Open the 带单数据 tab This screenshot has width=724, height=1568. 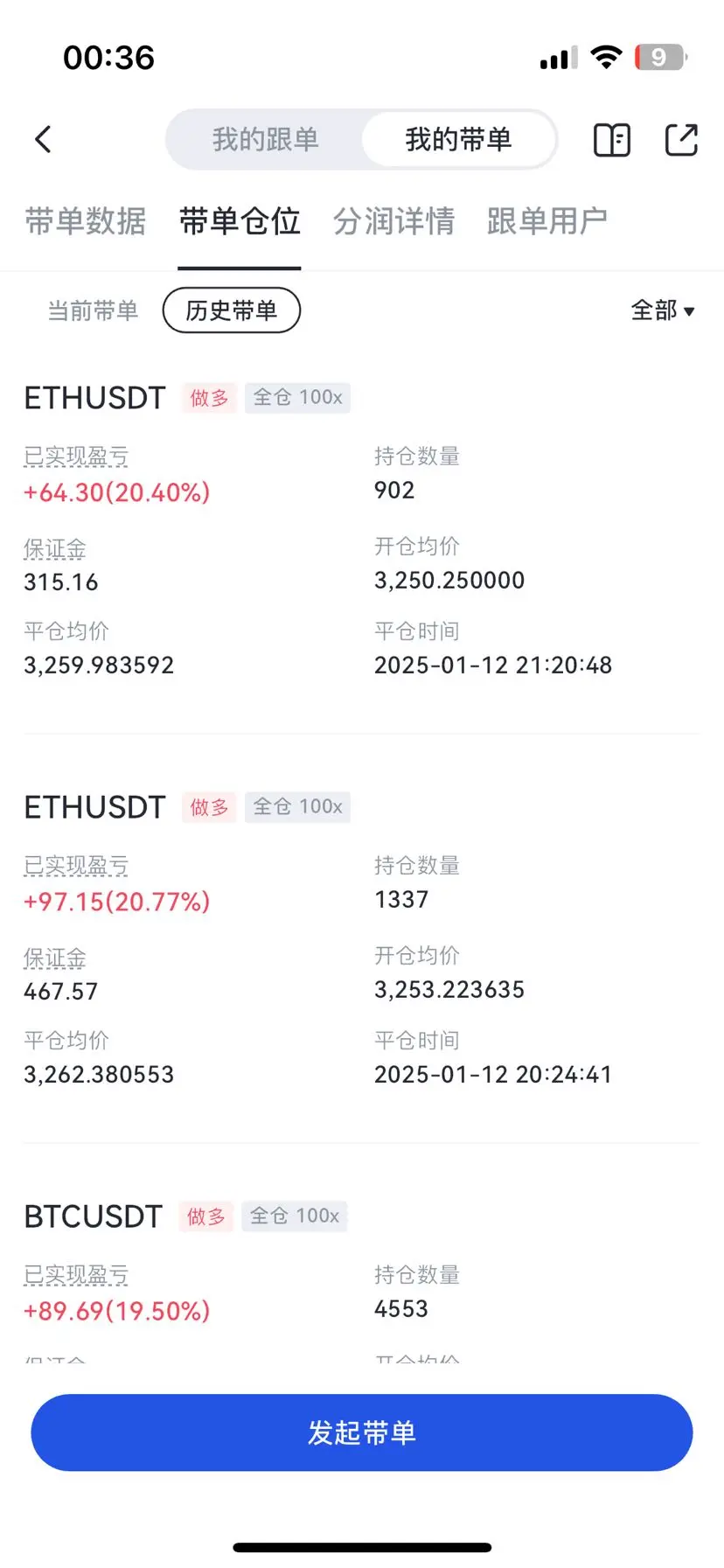[86, 221]
